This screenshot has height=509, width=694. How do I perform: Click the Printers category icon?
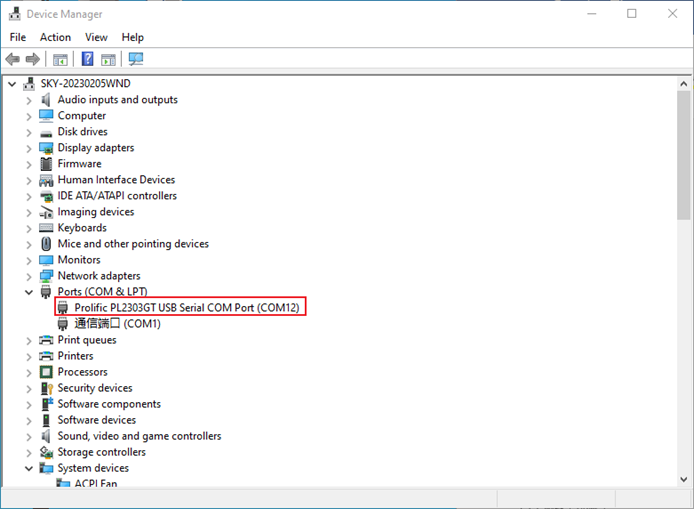47,356
